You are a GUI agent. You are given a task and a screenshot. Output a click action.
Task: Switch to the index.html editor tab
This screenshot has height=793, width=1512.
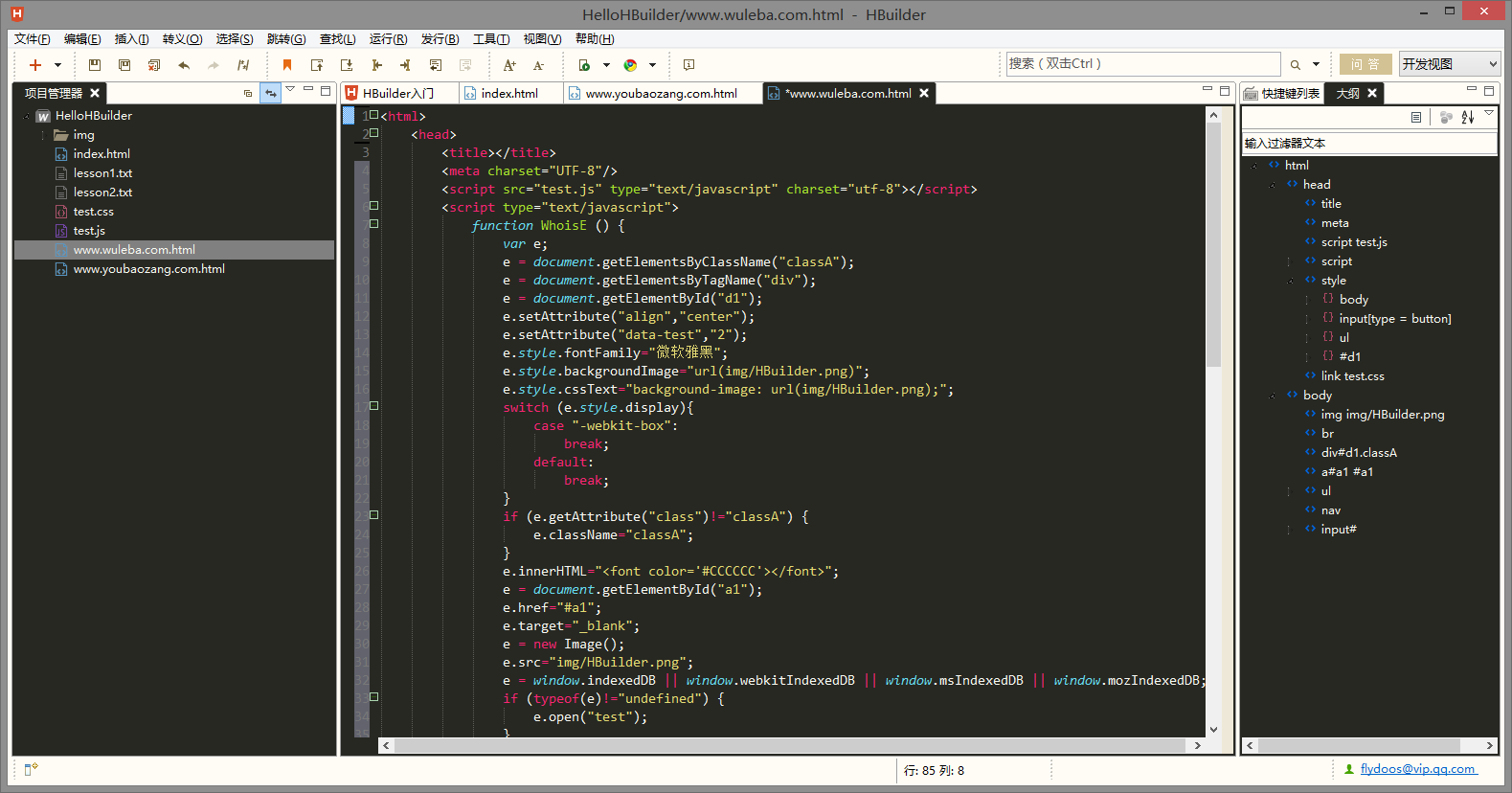(508, 93)
